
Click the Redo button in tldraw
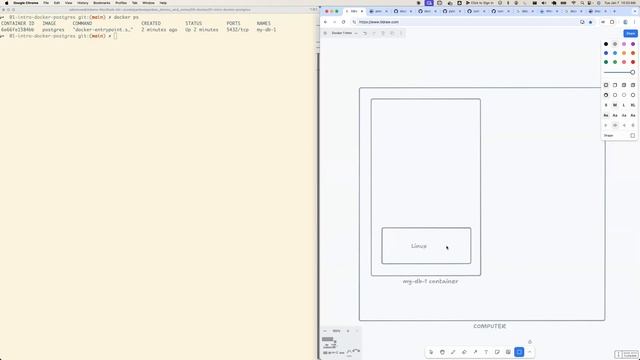[x=374, y=33]
